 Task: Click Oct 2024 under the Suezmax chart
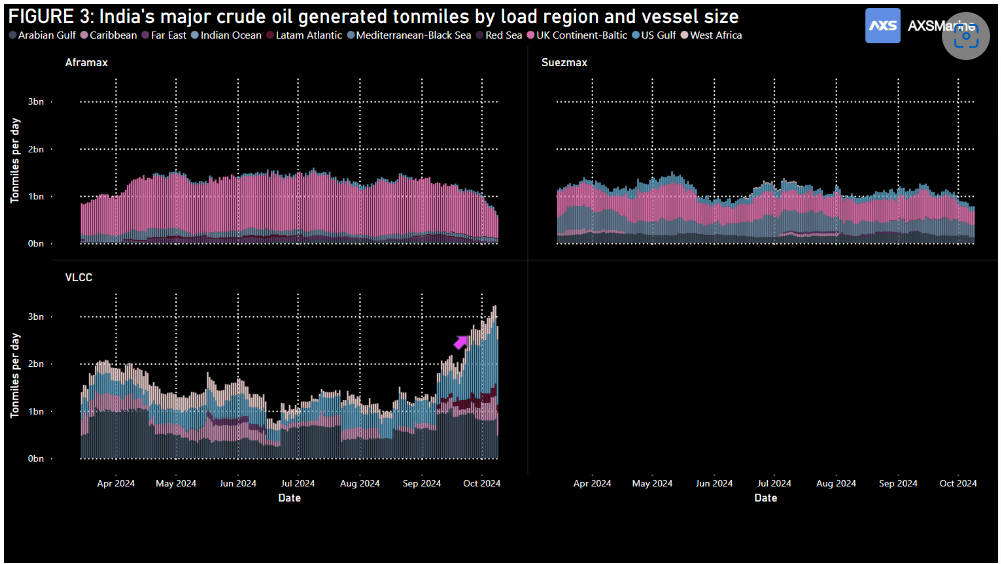[x=958, y=484]
